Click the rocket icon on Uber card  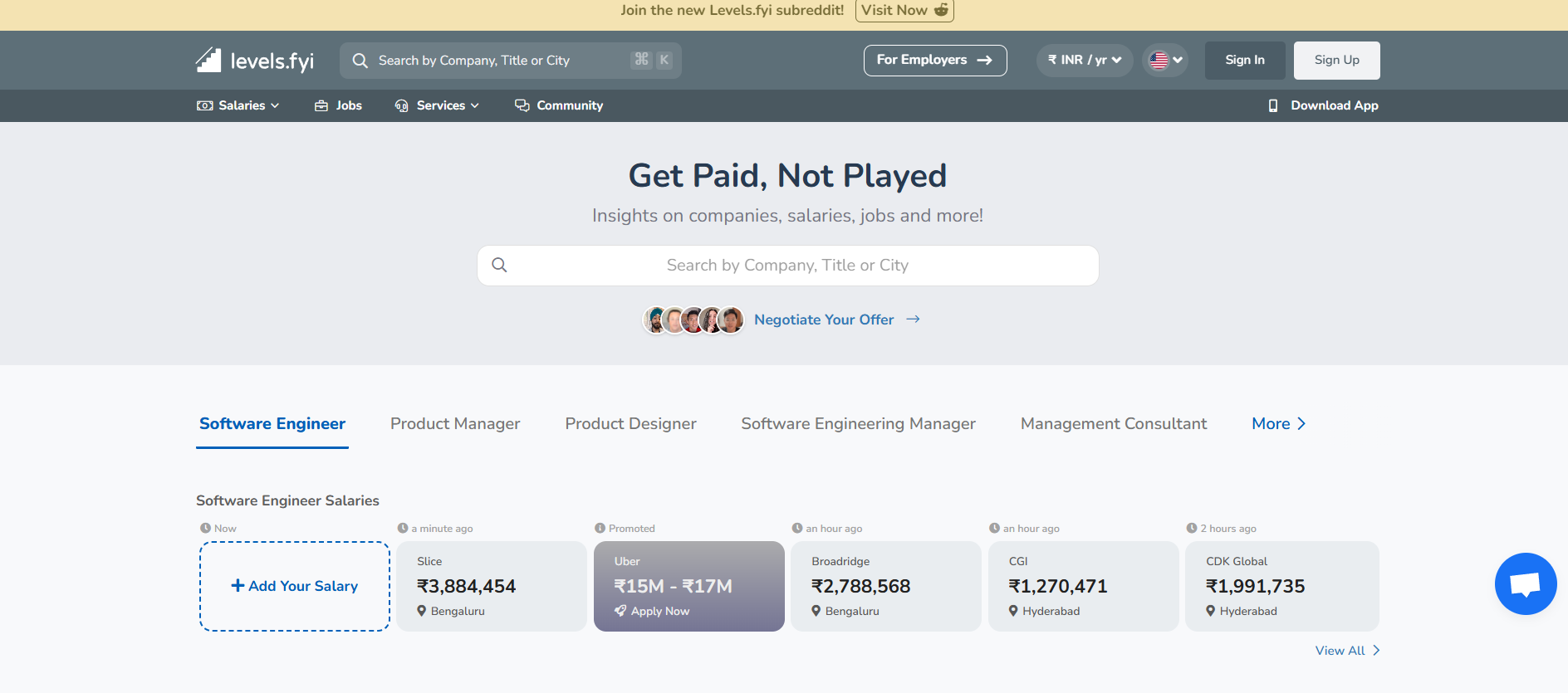[620, 611]
